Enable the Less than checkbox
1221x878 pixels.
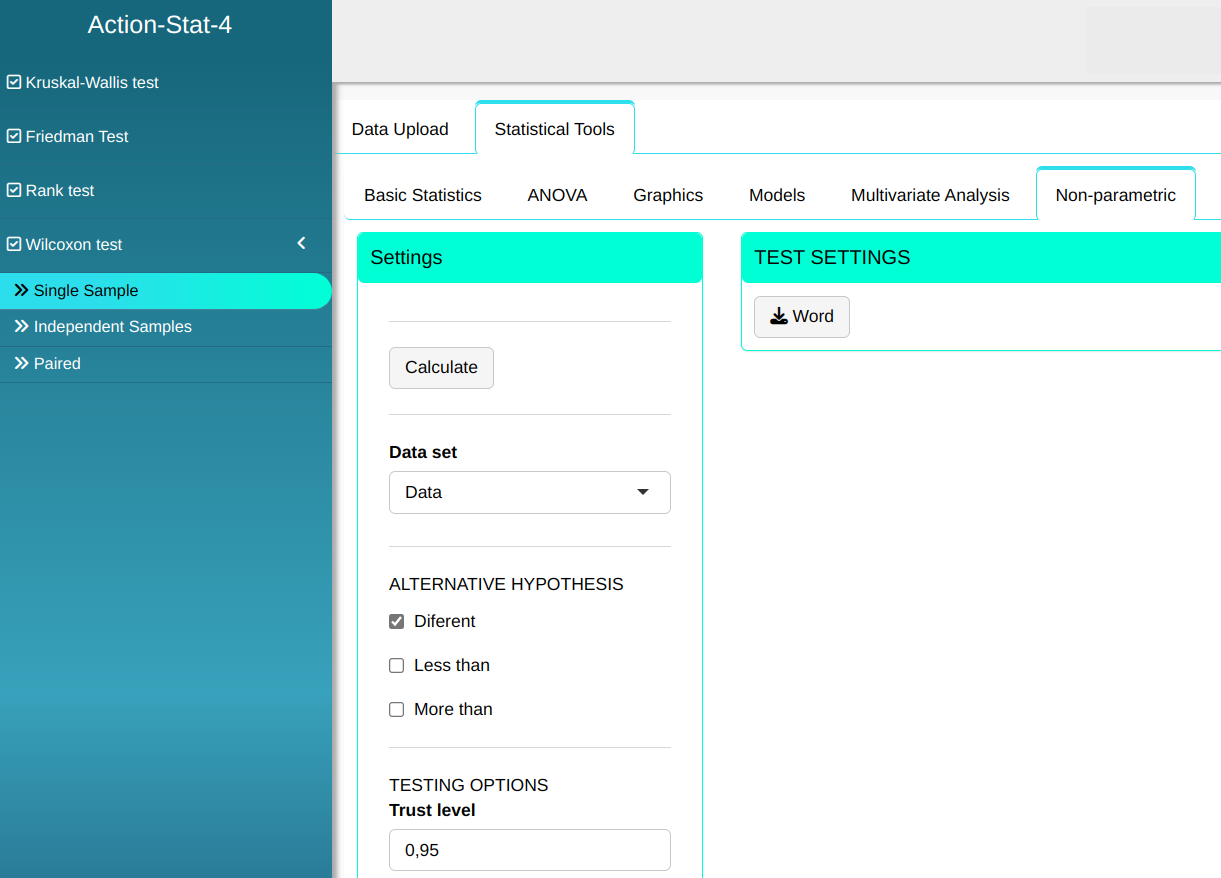pos(397,666)
